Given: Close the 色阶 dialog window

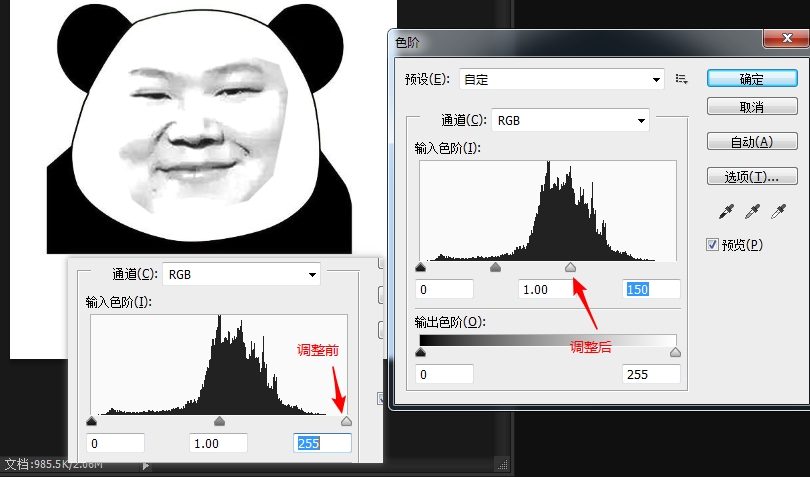Looking at the screenshot, I should coord(786,38).
